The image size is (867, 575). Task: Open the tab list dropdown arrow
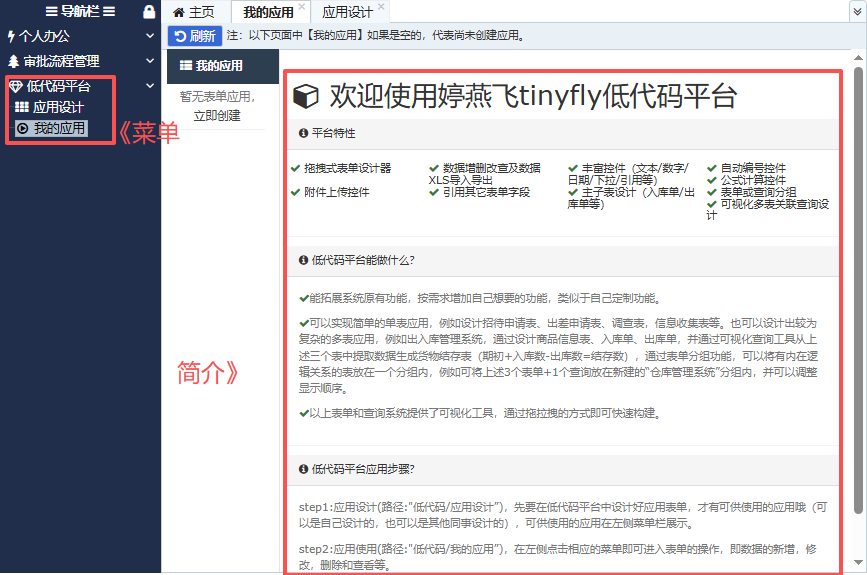[858, 12]
